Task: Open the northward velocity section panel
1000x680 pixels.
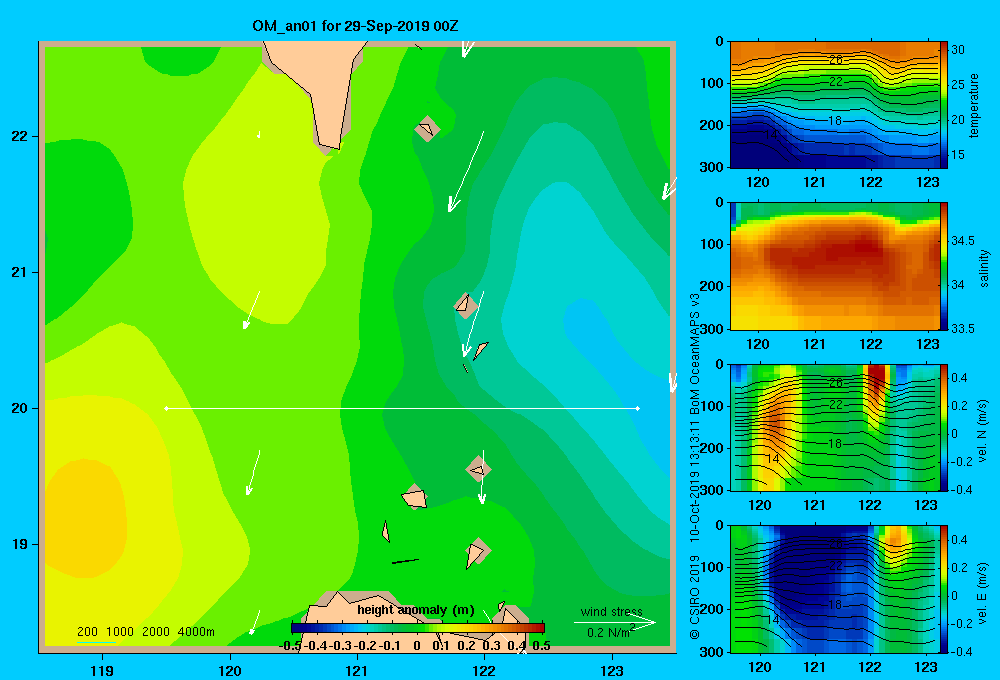Action: pos(834,427)
